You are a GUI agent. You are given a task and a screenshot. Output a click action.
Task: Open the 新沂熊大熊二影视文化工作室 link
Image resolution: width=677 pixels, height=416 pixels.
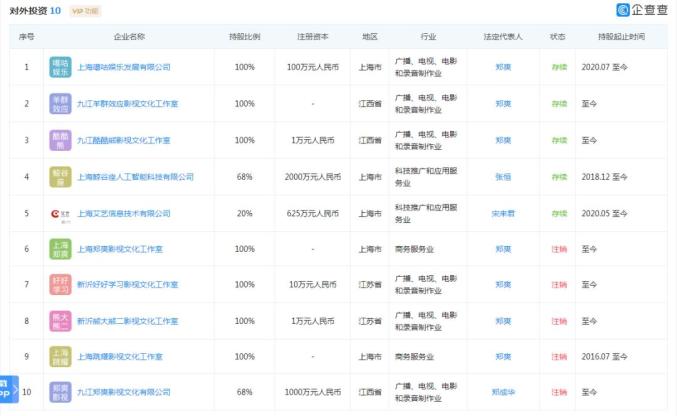pos(127,321)
